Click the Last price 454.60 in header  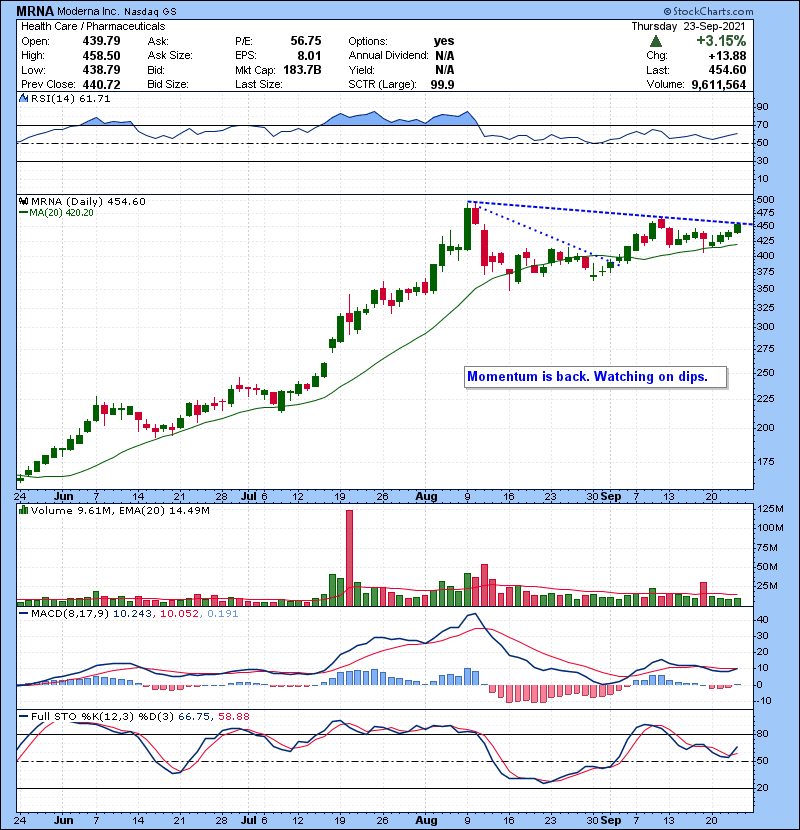[727, 70]
